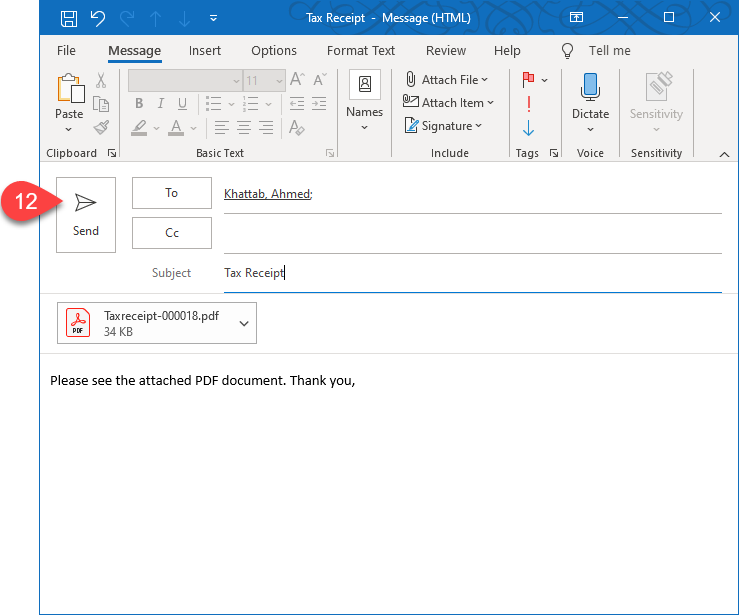Open the Basic Text dialog launcher

(x=330, y=153)
